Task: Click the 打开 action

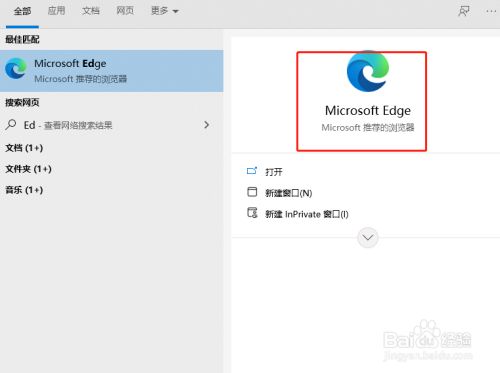Action: tap(274, 172)
